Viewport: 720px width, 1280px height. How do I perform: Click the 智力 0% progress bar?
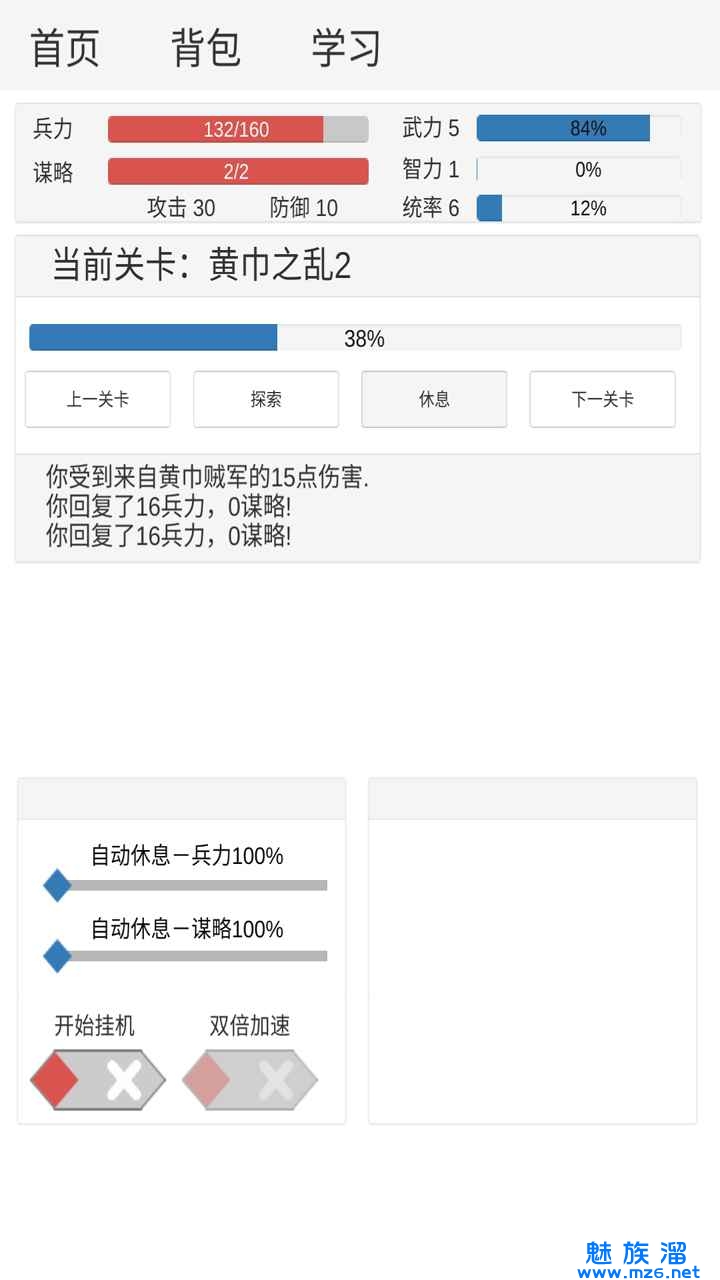579,169
